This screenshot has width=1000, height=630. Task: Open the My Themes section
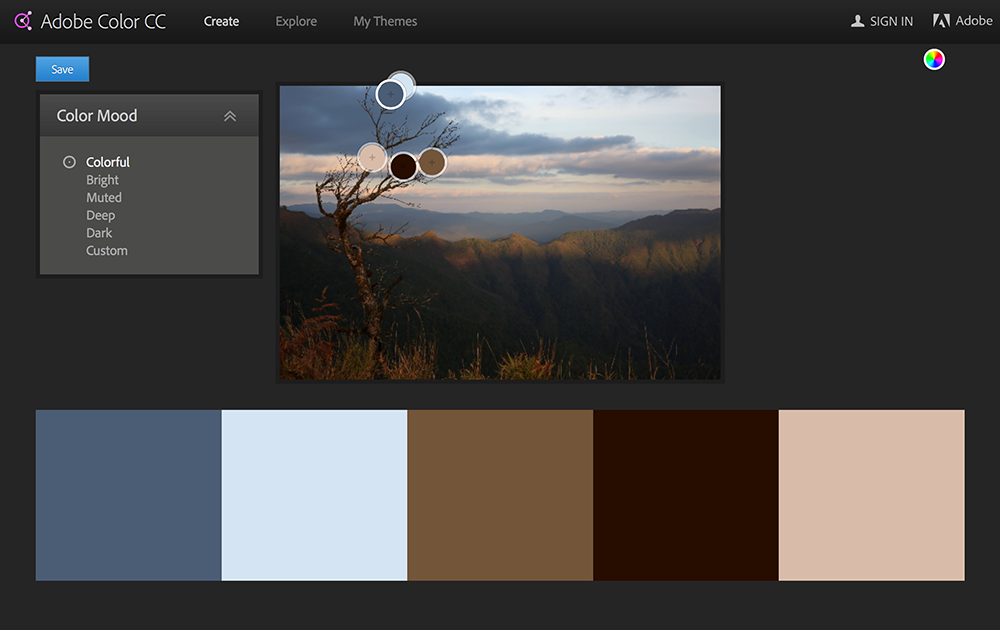click(x=384, y=21)
